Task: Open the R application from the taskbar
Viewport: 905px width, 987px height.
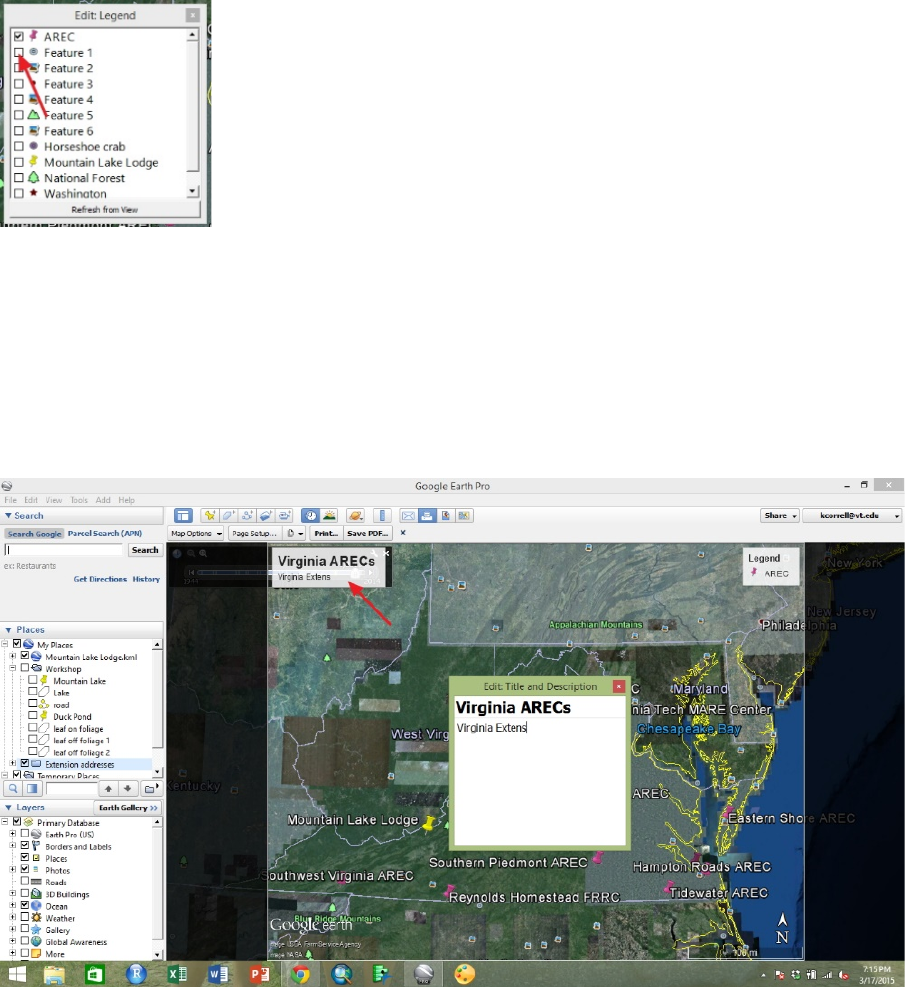Action: (136, 974)
